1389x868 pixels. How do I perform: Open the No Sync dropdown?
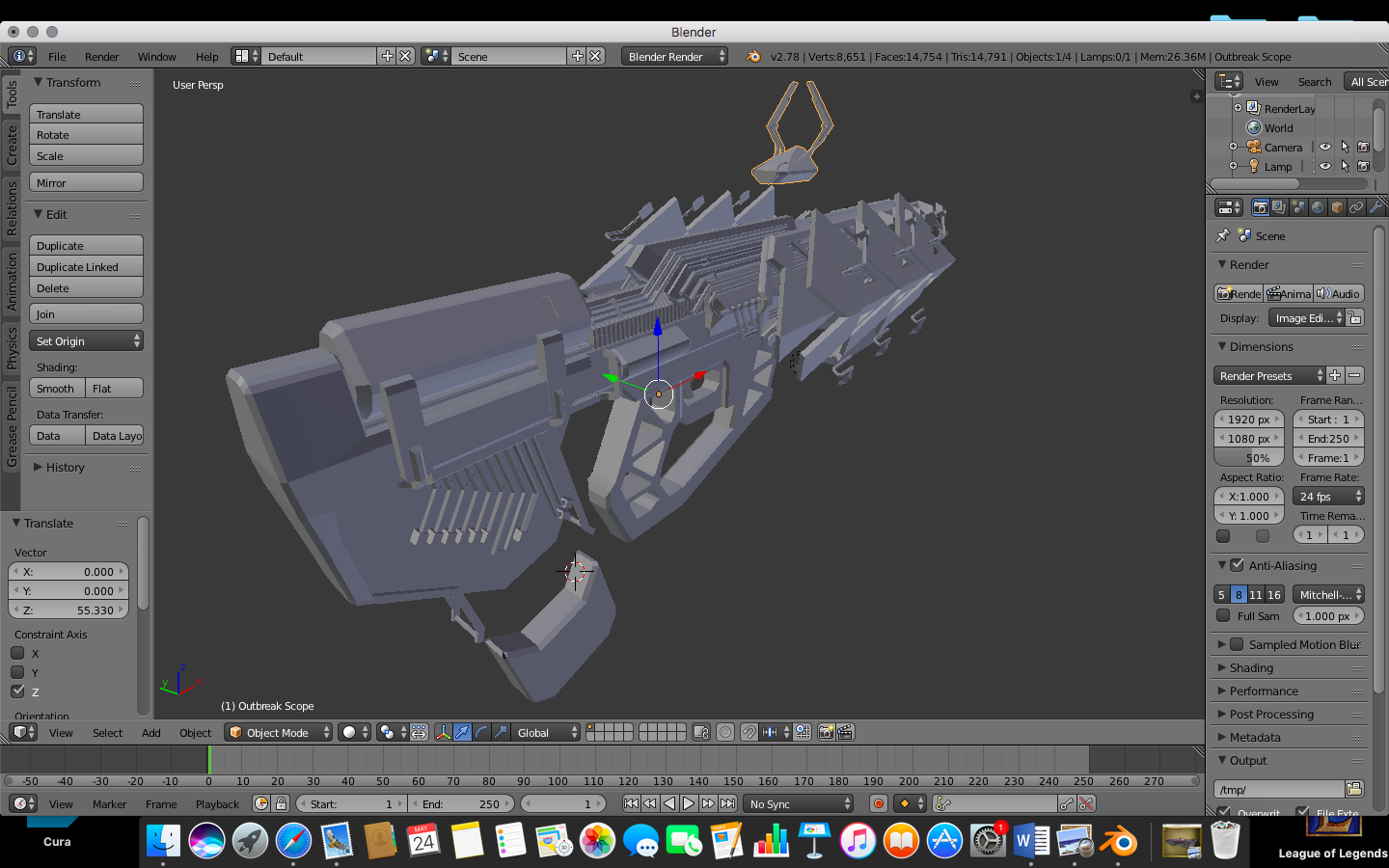point(799,803)
